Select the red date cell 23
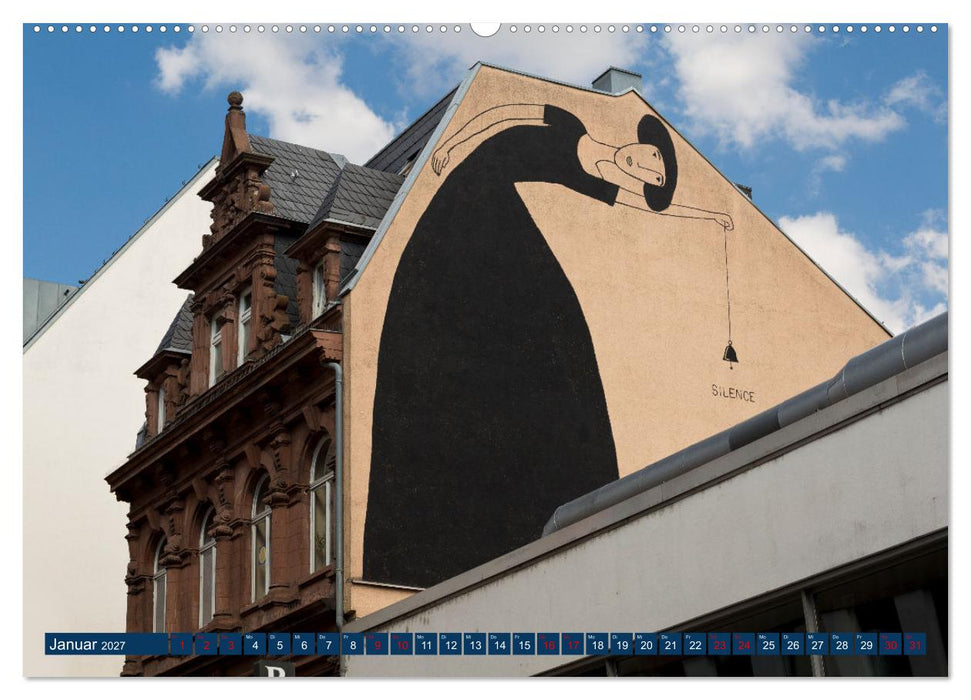 (720, 644)
